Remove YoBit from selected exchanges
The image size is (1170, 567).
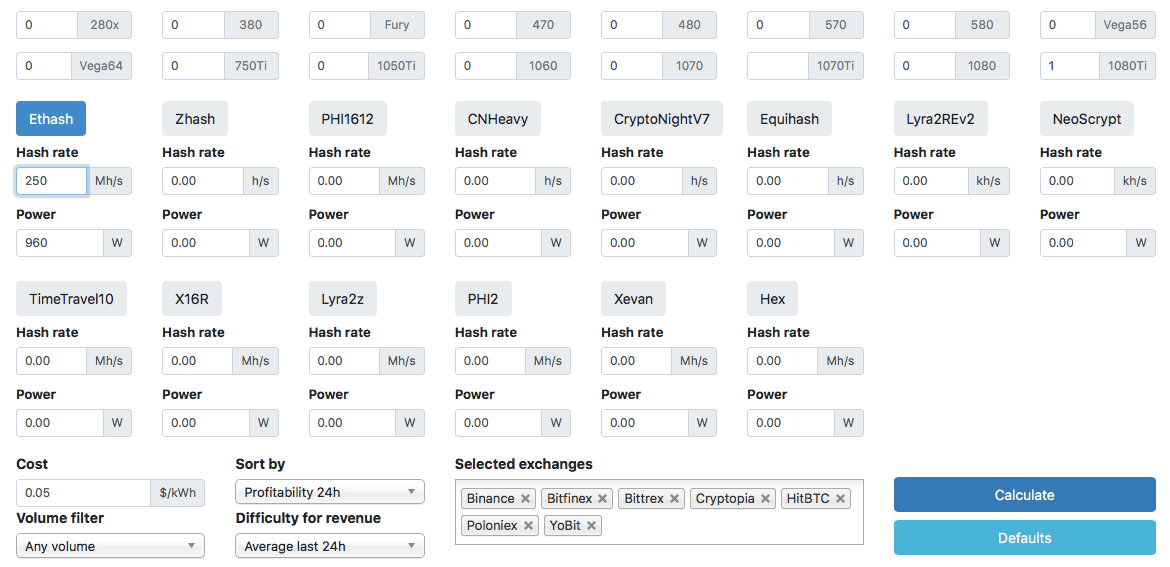[x=592, y=525]
